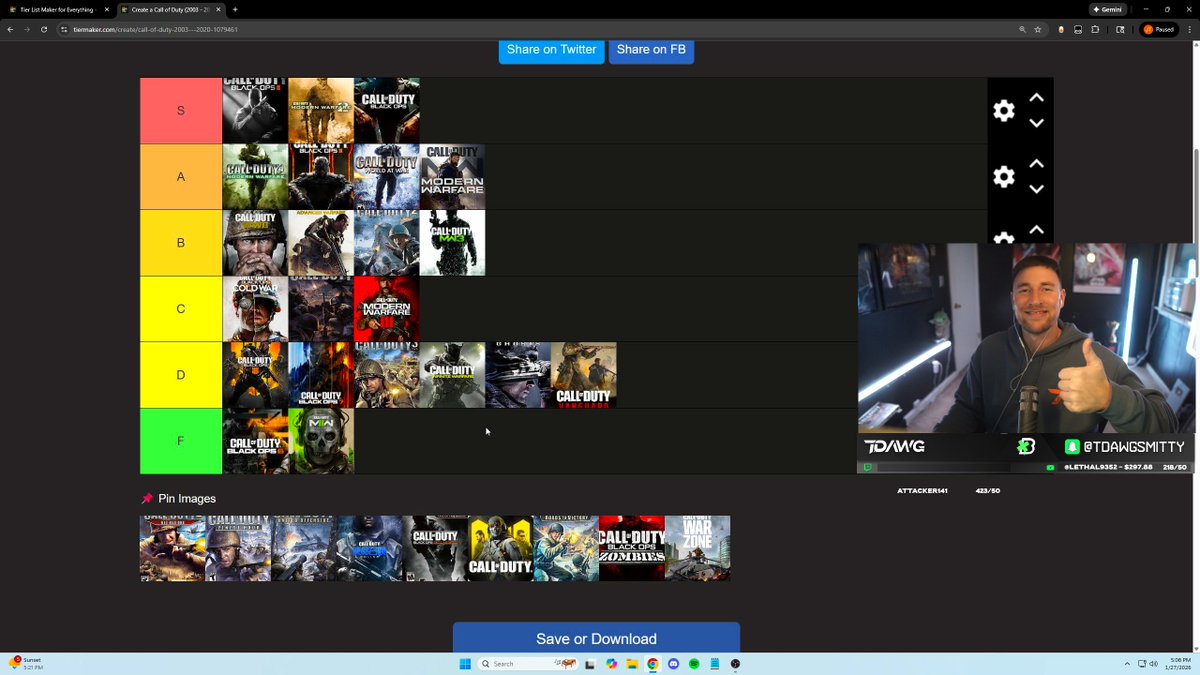Select Black Ops cover in S tier
The image size is (1200, 675).
(387, 111)
